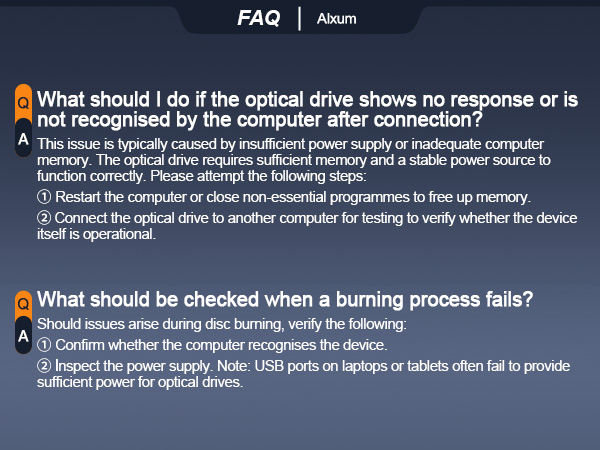
Task: Click the circled 1 before "Restart the computer"
Action: [44, 196]
